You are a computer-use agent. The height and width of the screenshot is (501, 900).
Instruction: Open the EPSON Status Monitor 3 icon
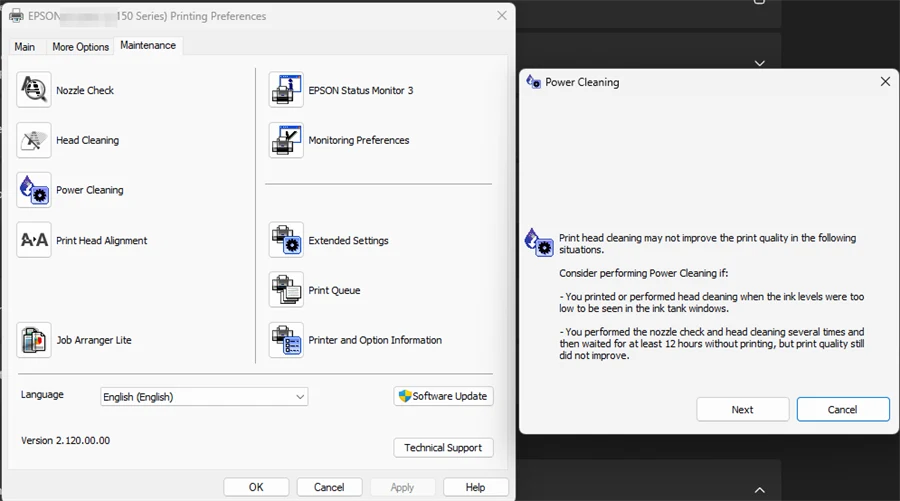point(286,90)
